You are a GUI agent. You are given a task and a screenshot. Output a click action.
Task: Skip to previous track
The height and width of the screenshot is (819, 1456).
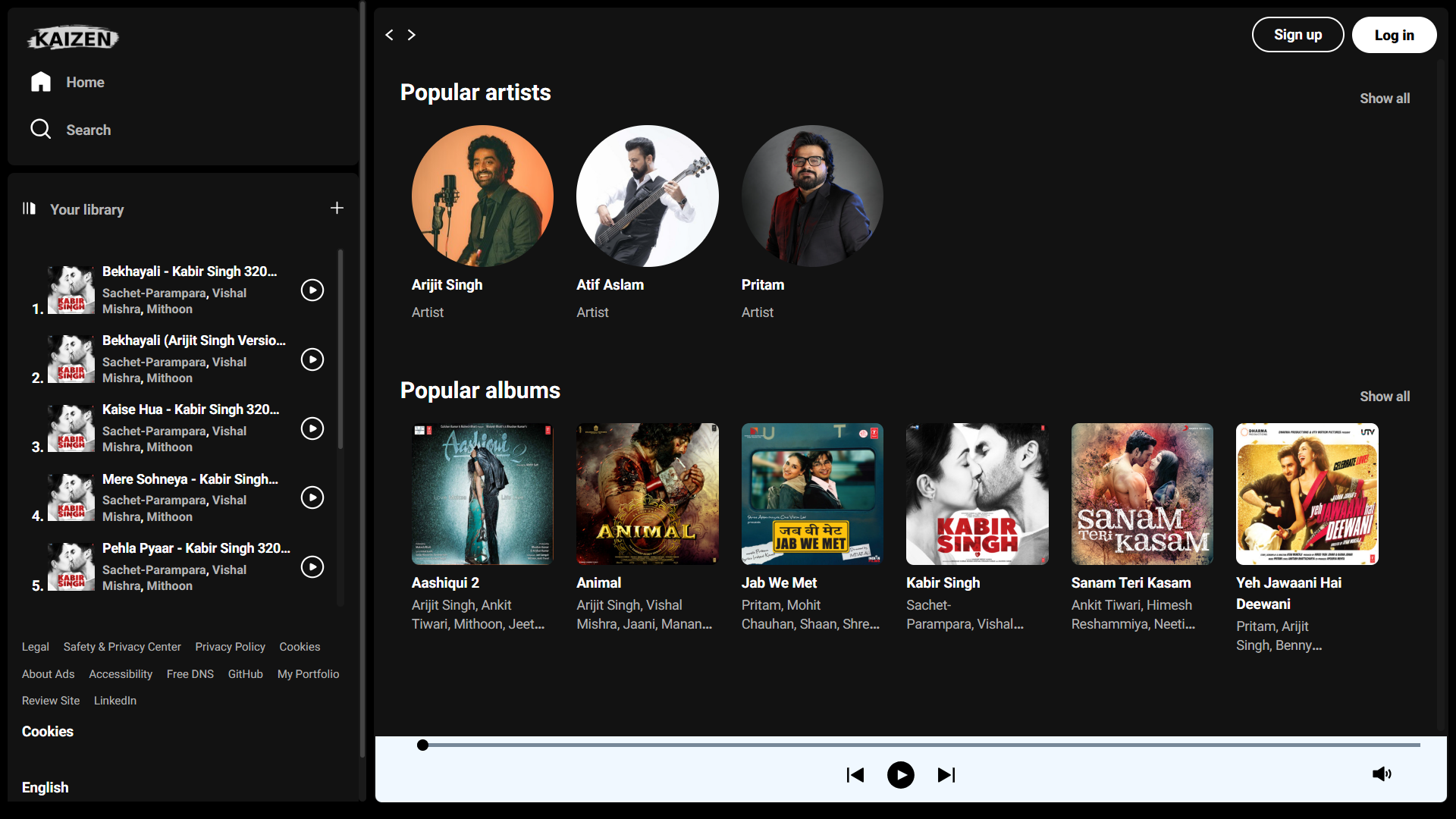point(855,775)
